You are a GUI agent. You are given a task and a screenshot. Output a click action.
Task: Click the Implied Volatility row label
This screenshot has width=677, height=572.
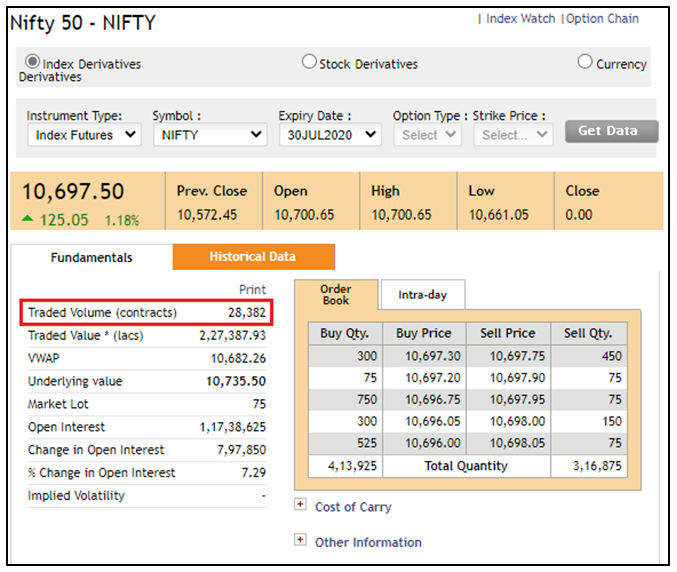click(76, 496)
